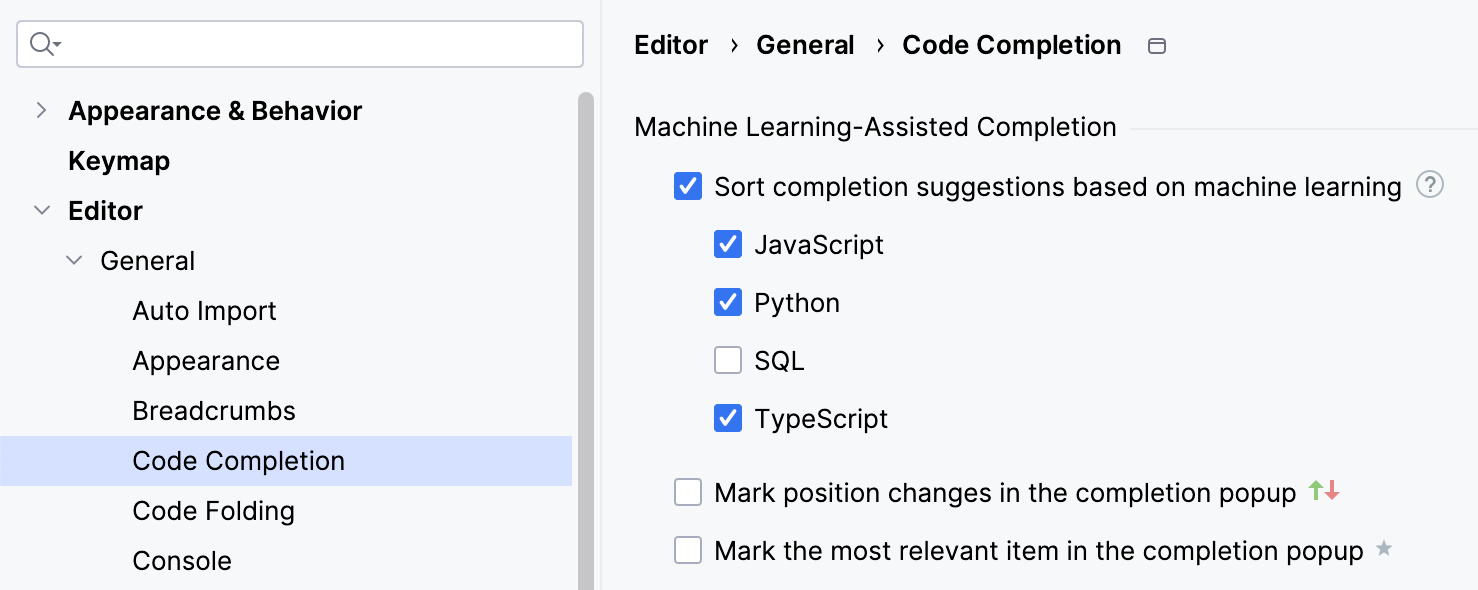Uncheck the TypeScript checkbox

tap(728, 419)
